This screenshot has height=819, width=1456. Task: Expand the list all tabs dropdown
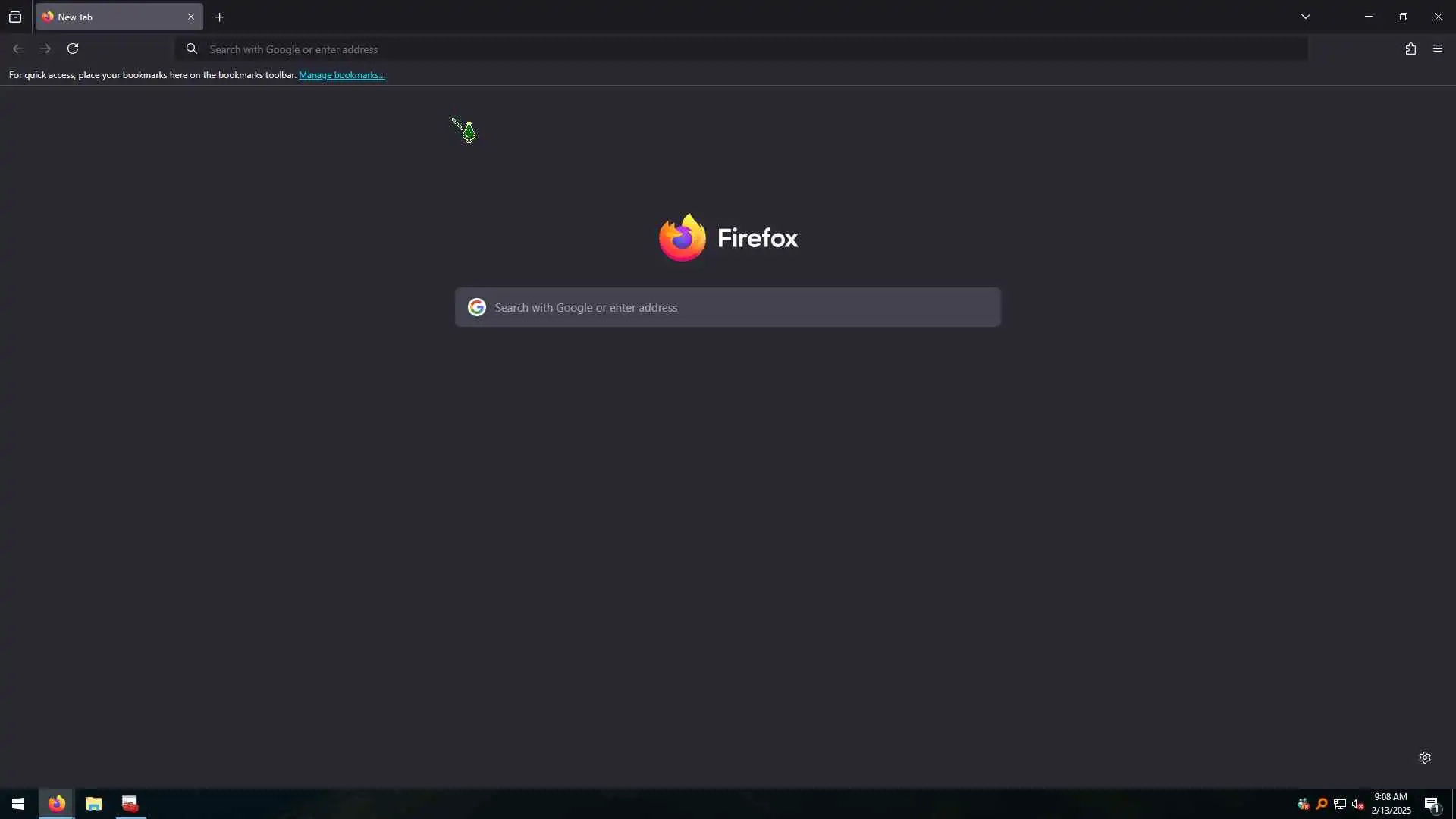pos(1306,17)
